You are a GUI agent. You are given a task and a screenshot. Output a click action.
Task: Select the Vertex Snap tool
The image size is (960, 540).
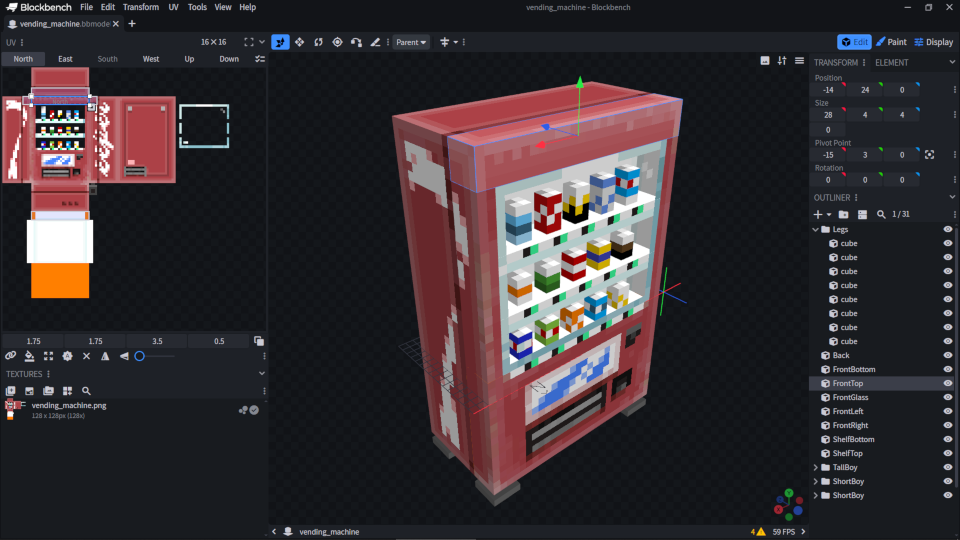(356, 42)
